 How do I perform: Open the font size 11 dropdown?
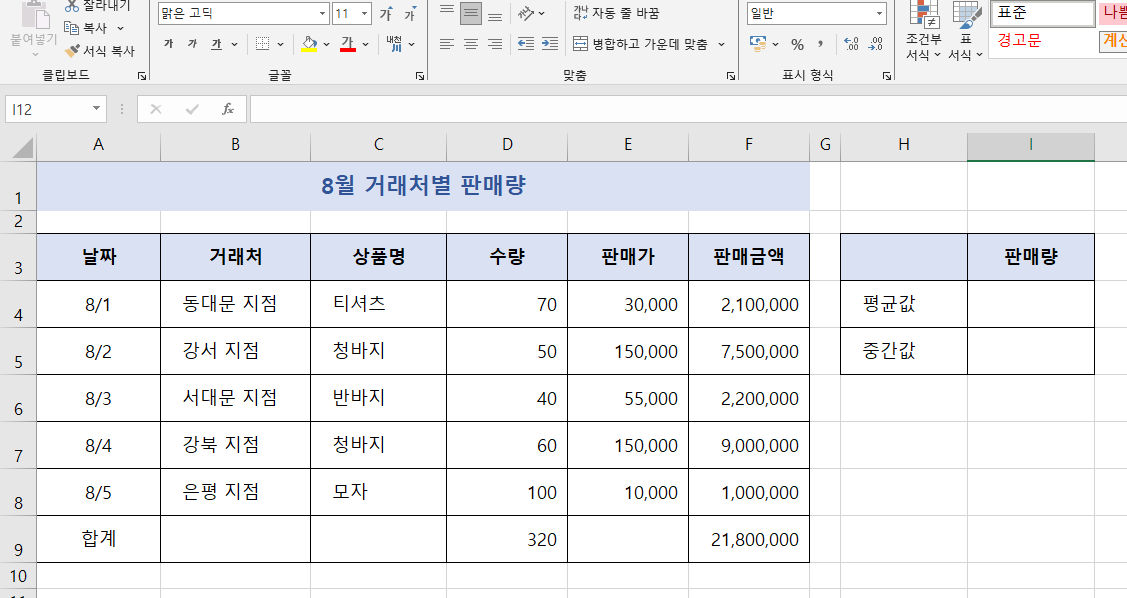[x=364, y=14]
